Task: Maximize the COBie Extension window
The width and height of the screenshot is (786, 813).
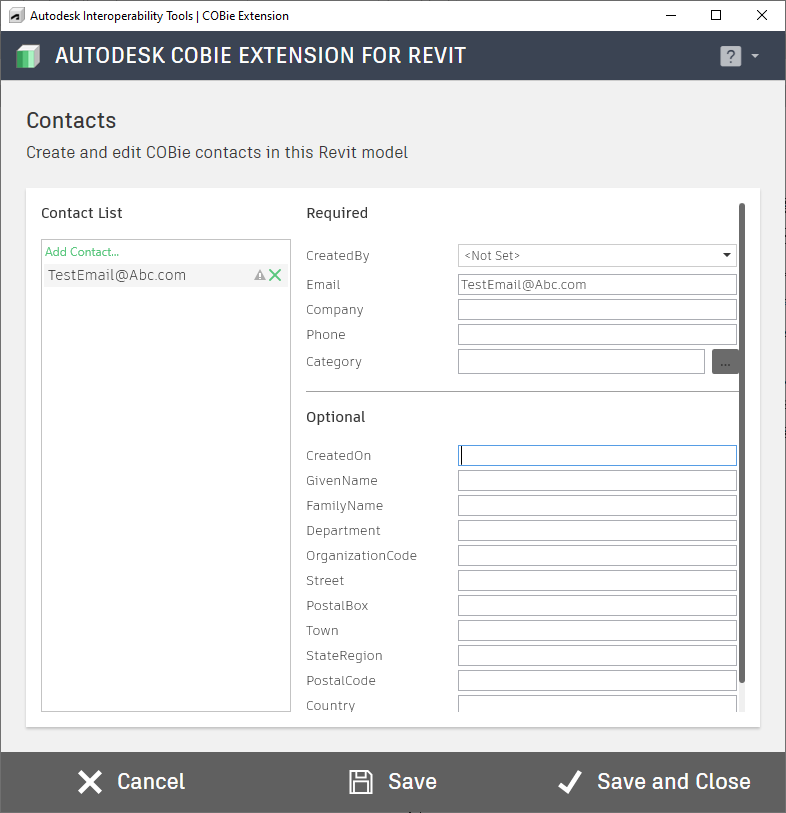Action: [716, 16]
